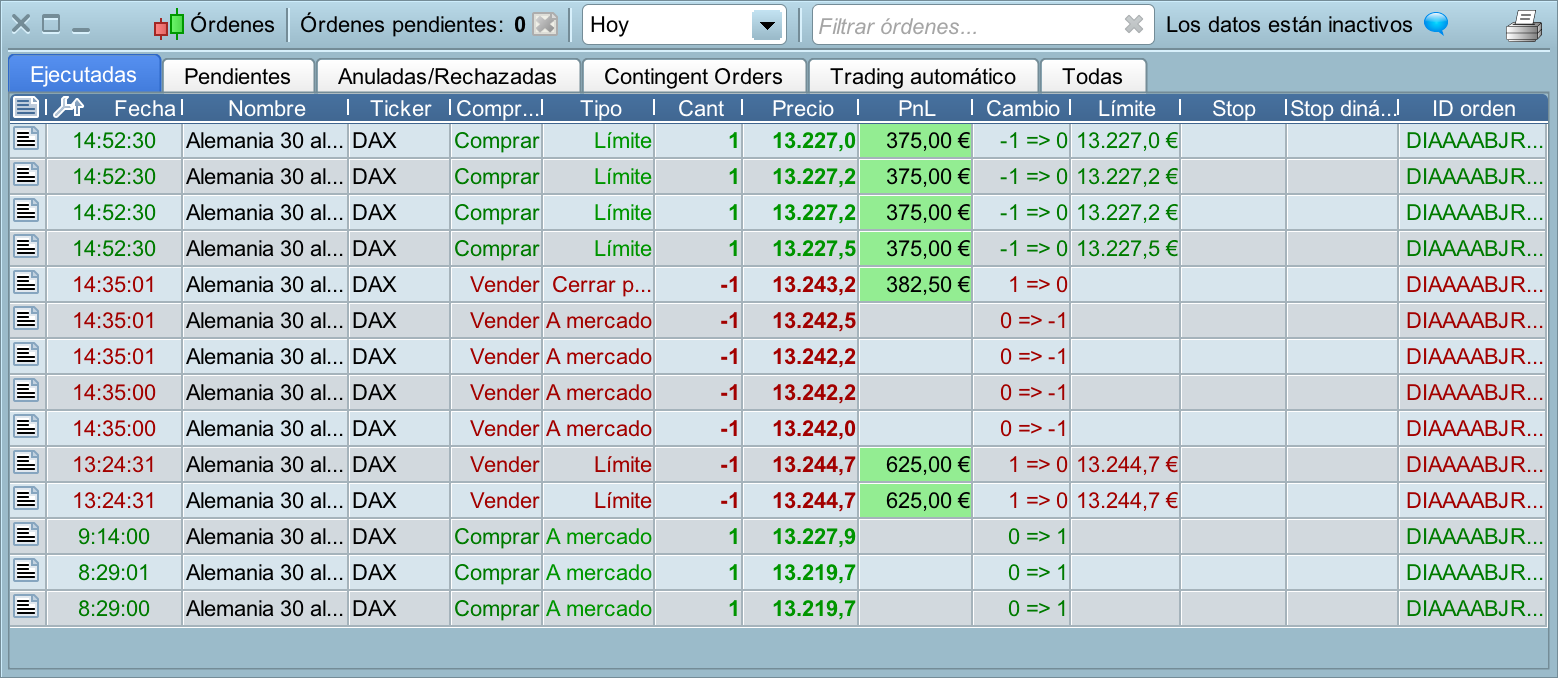The width and height of the screenshot is (1558, 678).
Task: Sort by the Fecha column header
Action: pos(144,108)
